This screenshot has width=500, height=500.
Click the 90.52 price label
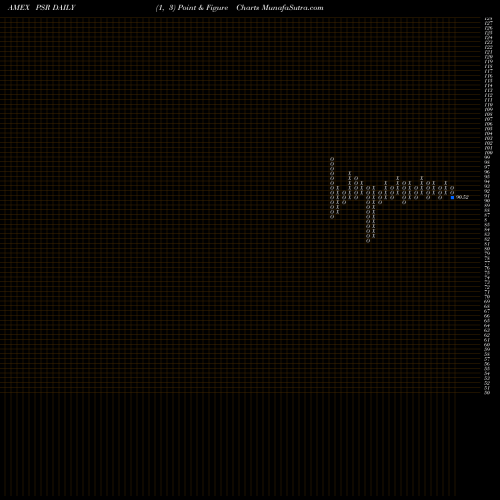[x=462, y=197]
